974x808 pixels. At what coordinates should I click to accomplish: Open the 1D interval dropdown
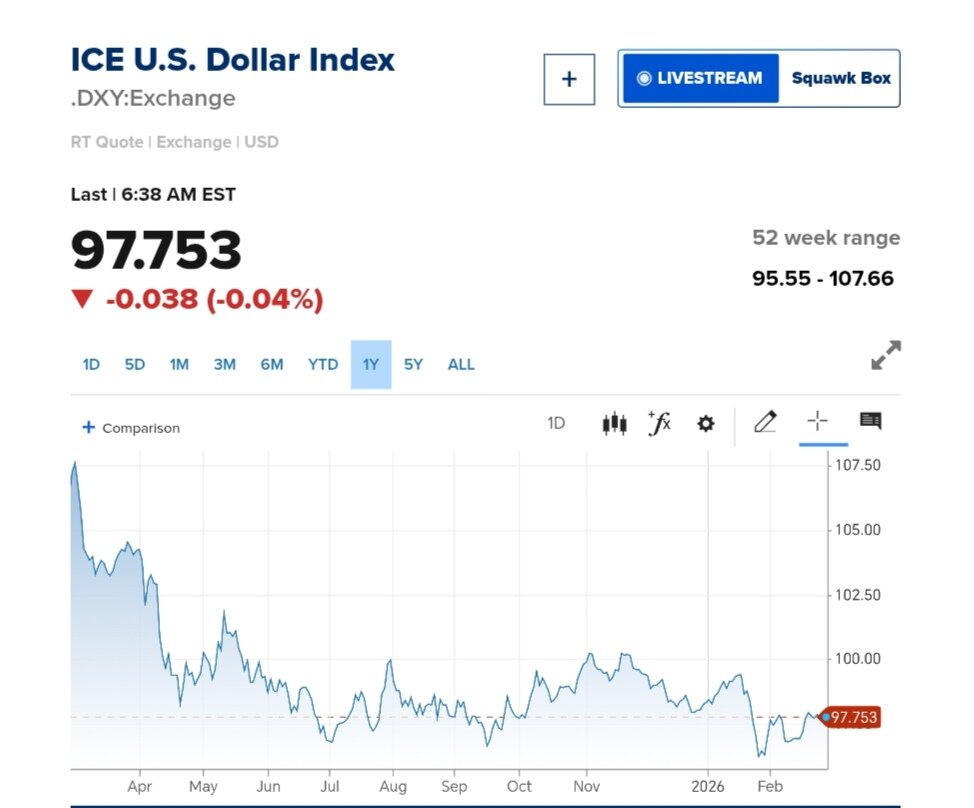[556, 423]
